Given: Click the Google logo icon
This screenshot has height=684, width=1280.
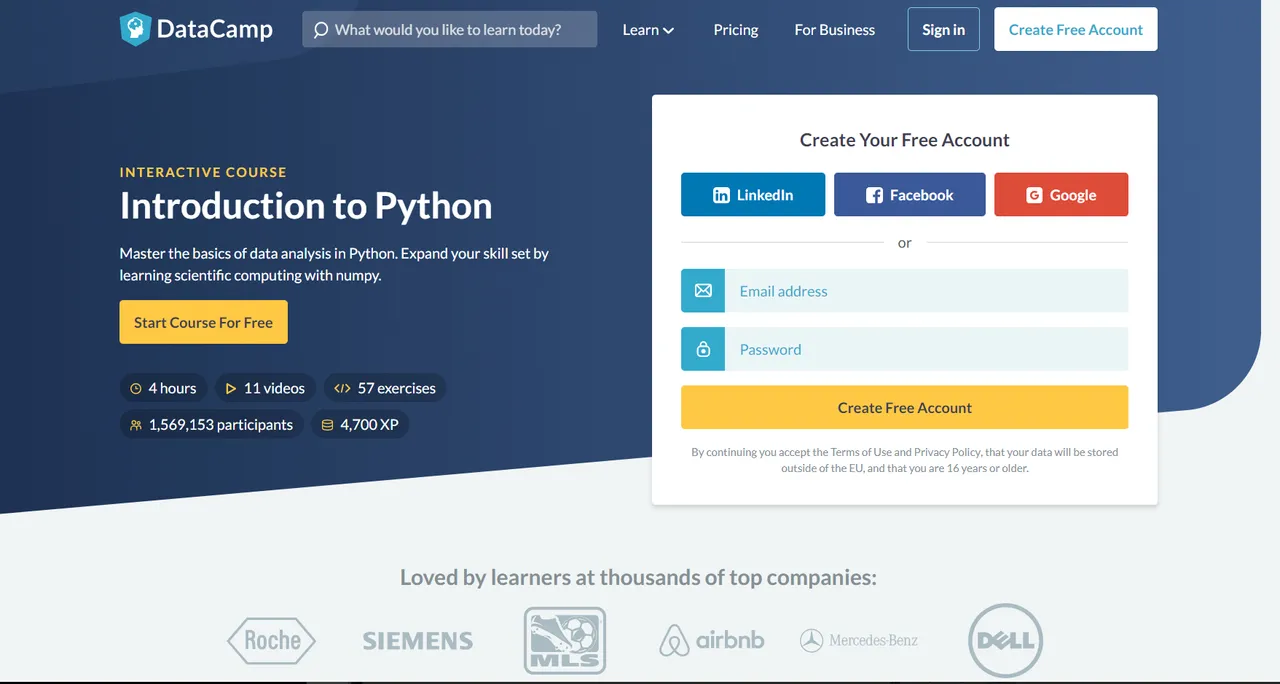Looking at the screenshot, I should click(x=1034, y=196).
